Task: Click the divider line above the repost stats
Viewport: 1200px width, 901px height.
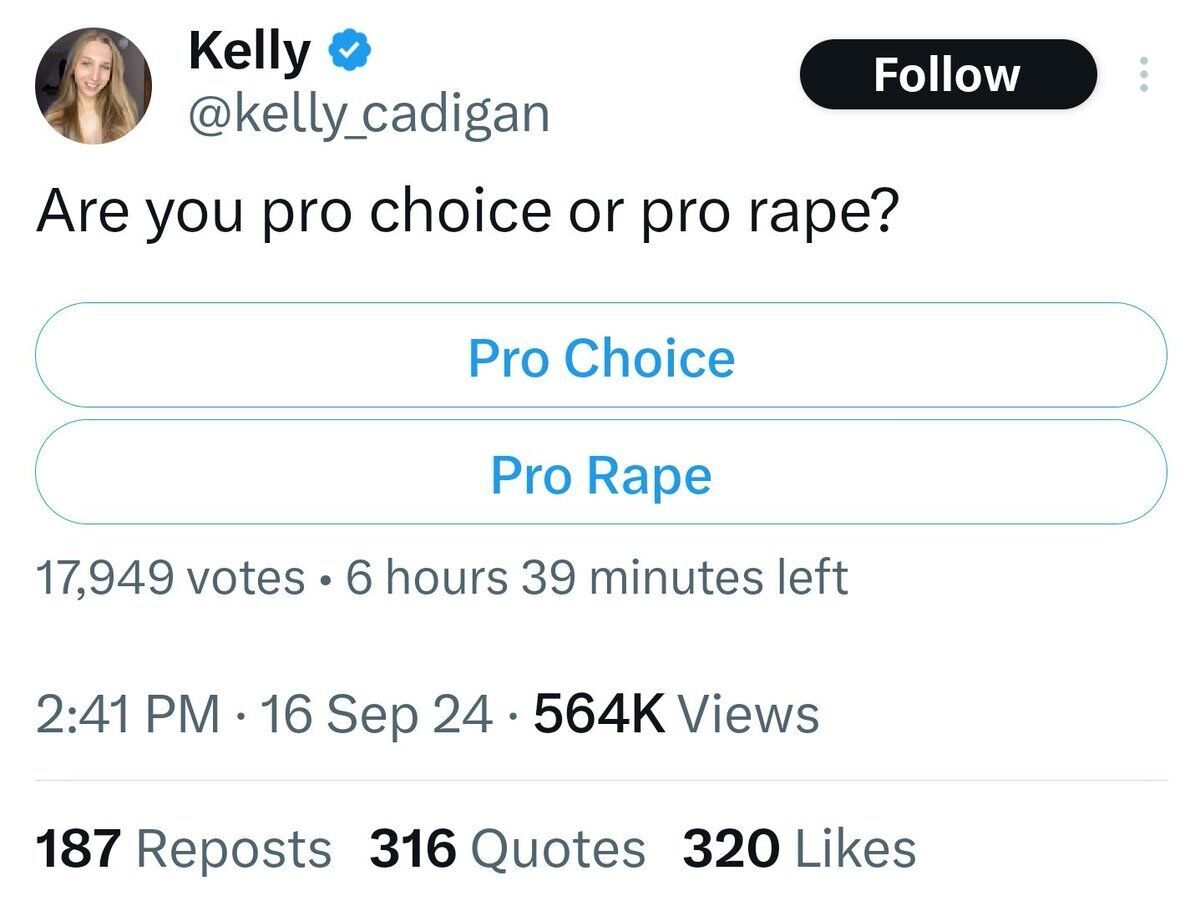Action: (600, 780)
